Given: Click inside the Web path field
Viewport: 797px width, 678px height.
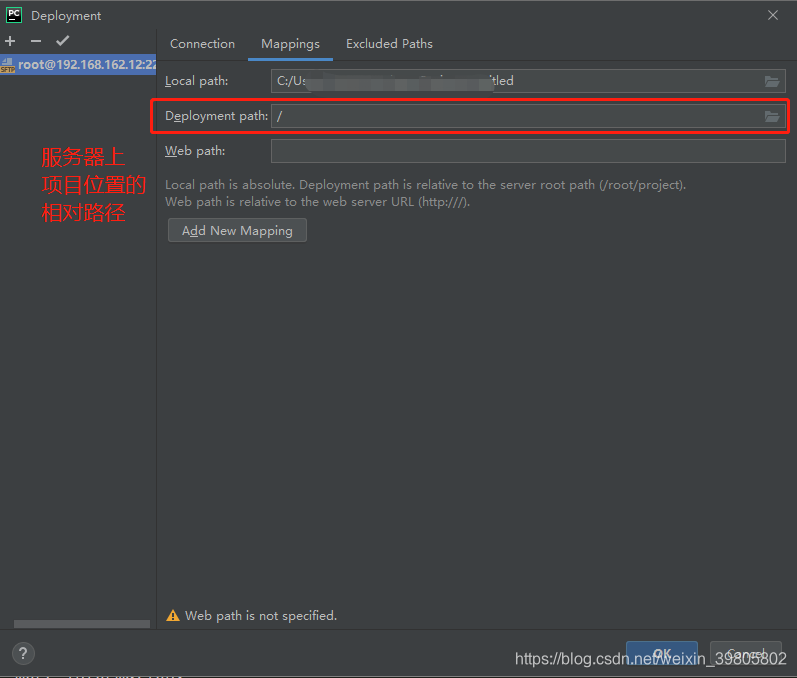Looking at the screenshot, I should tap(528, 151).
